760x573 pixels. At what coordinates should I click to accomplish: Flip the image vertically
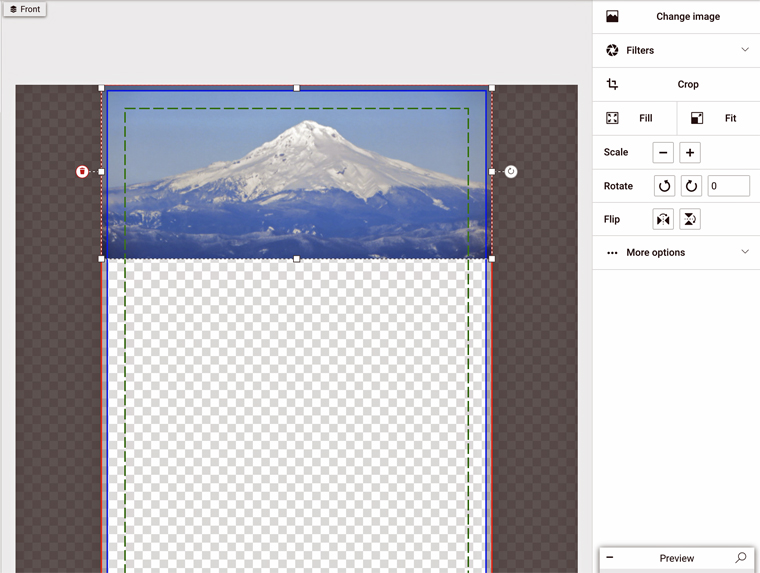tap(690, 220)
